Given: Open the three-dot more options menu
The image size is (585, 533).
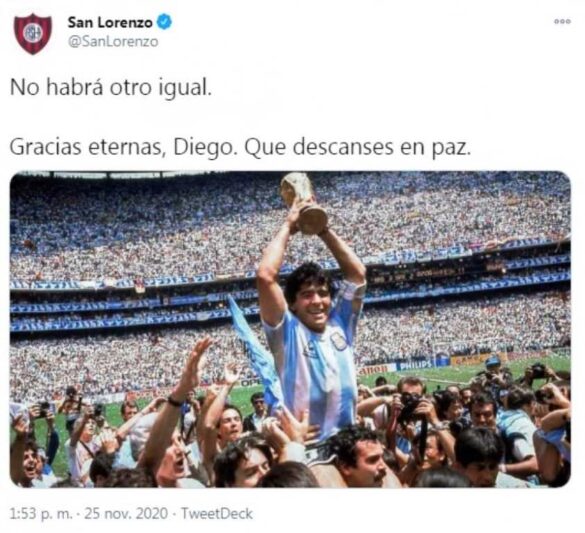Looking at the screenshot, I should click(x=562, y=22).
